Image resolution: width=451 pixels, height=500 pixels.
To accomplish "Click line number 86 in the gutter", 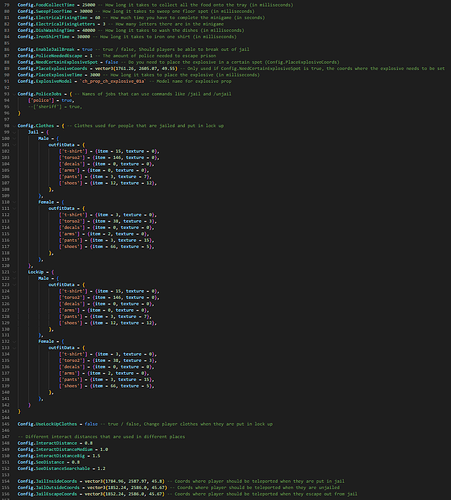I will (x=6, y=49).
